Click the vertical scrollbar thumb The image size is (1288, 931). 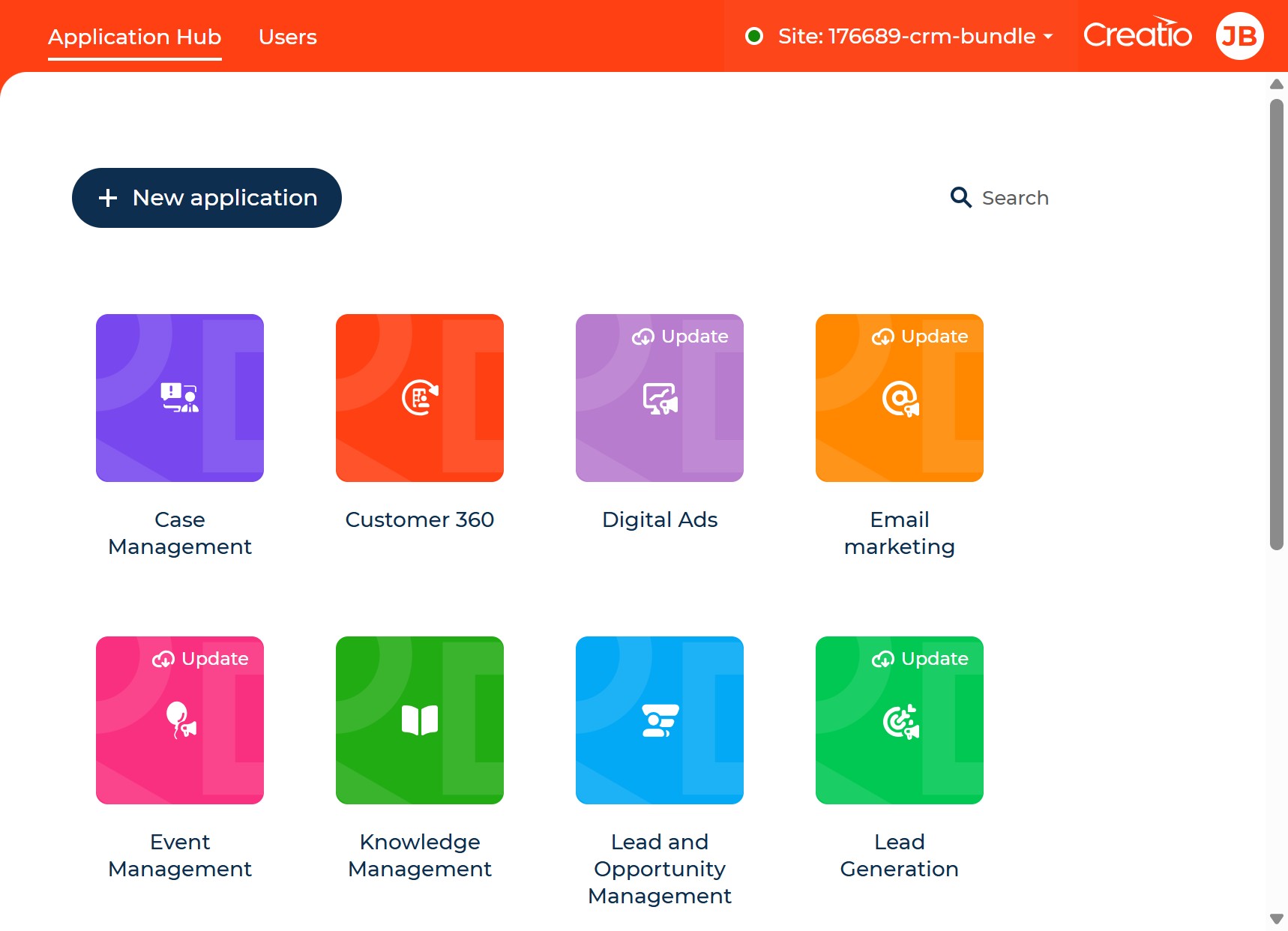1277,325
